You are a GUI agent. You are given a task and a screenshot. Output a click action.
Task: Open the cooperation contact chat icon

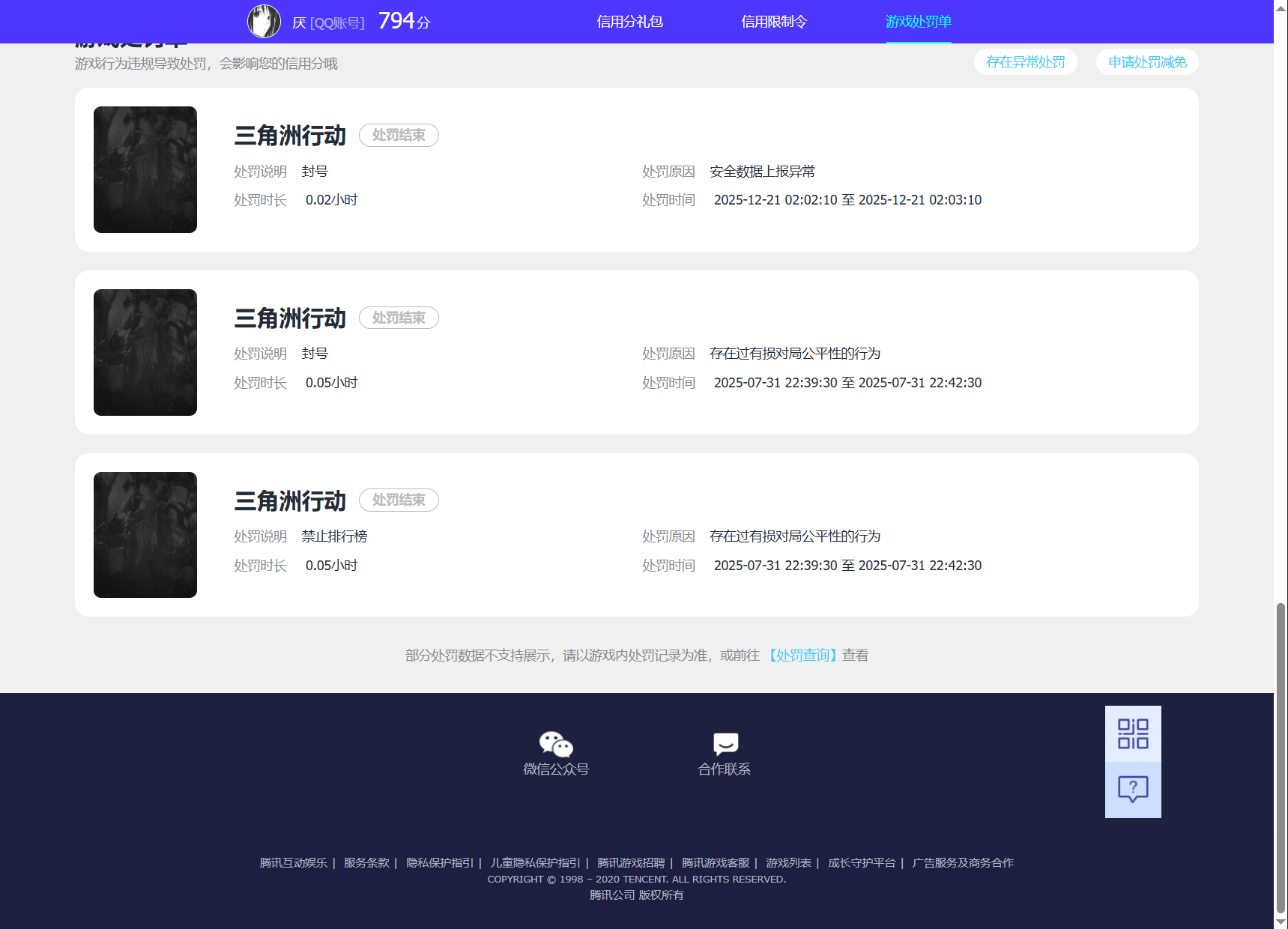725,744
